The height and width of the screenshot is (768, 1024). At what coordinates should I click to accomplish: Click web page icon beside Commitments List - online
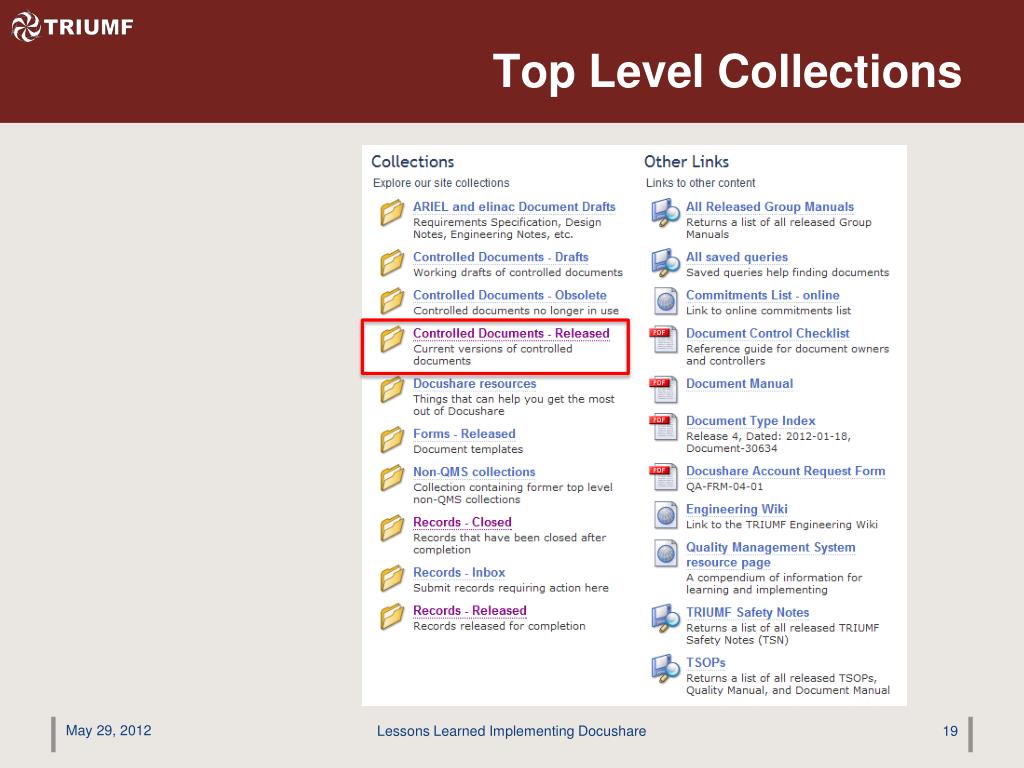pos(665,301)
